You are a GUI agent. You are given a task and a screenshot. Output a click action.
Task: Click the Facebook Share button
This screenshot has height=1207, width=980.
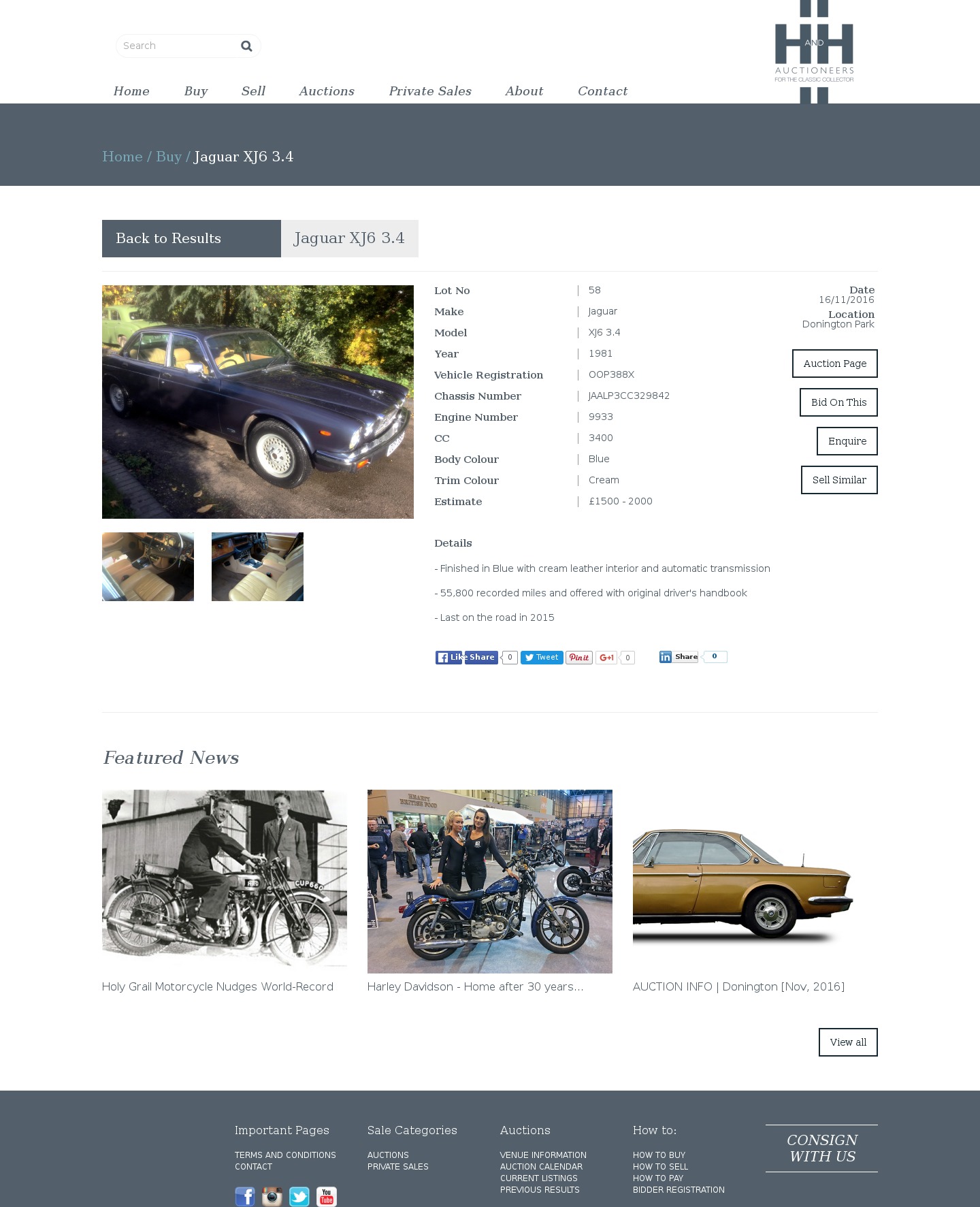(482, 658)
